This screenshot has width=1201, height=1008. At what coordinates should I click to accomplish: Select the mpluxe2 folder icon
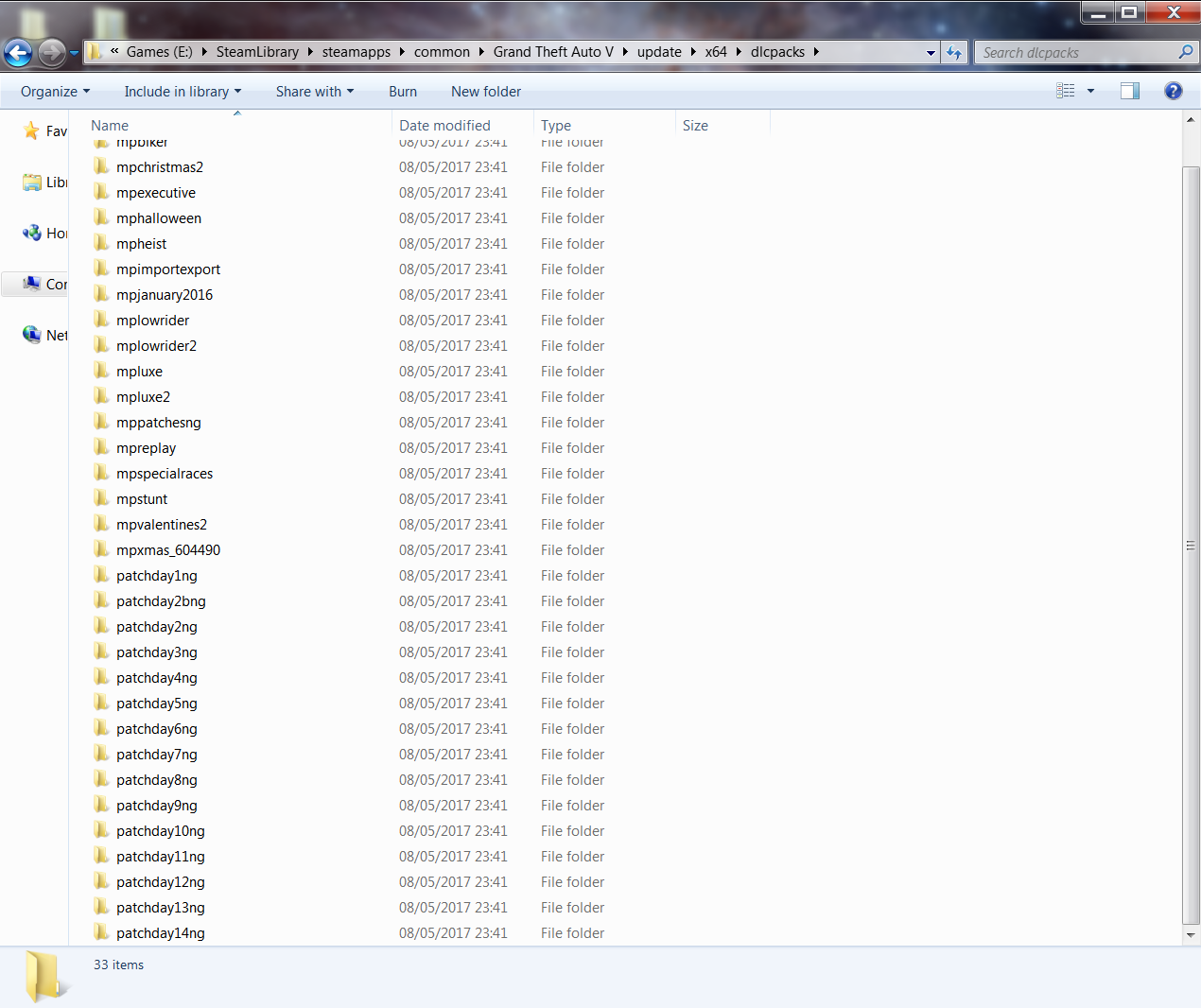pyautogui.click(x=102, y=396)
